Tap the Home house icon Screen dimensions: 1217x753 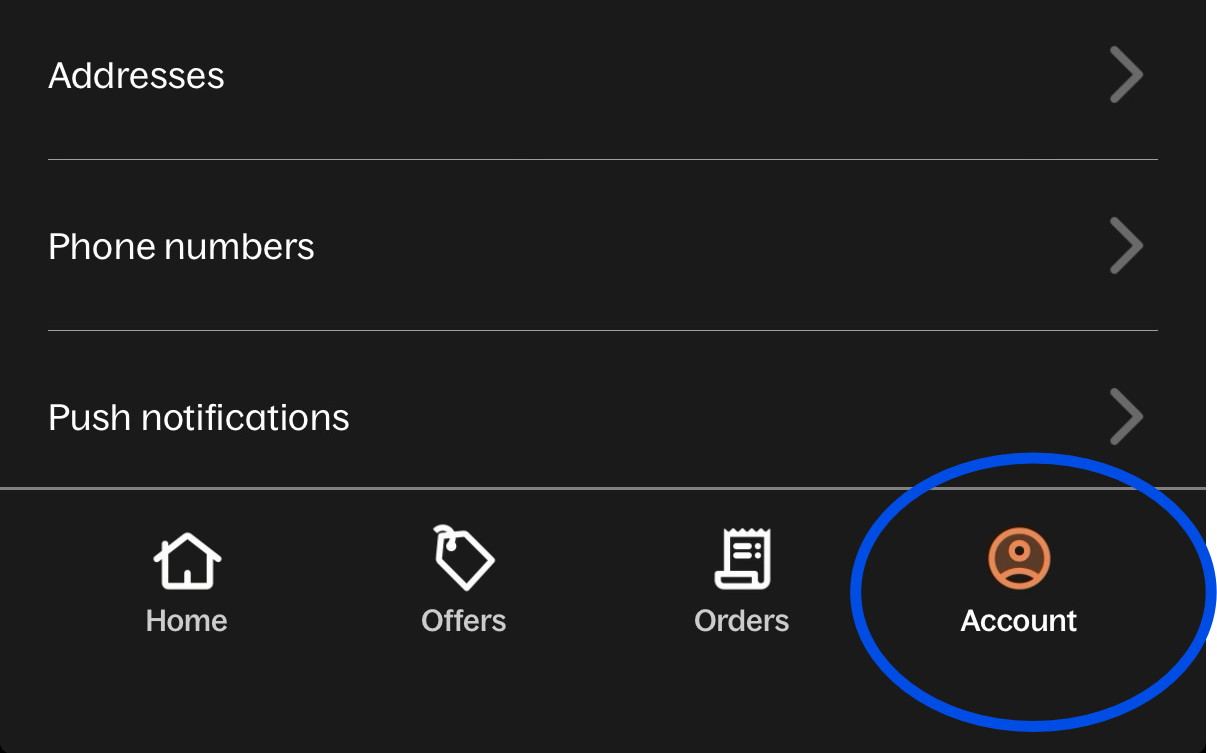(x=187, y=560)
